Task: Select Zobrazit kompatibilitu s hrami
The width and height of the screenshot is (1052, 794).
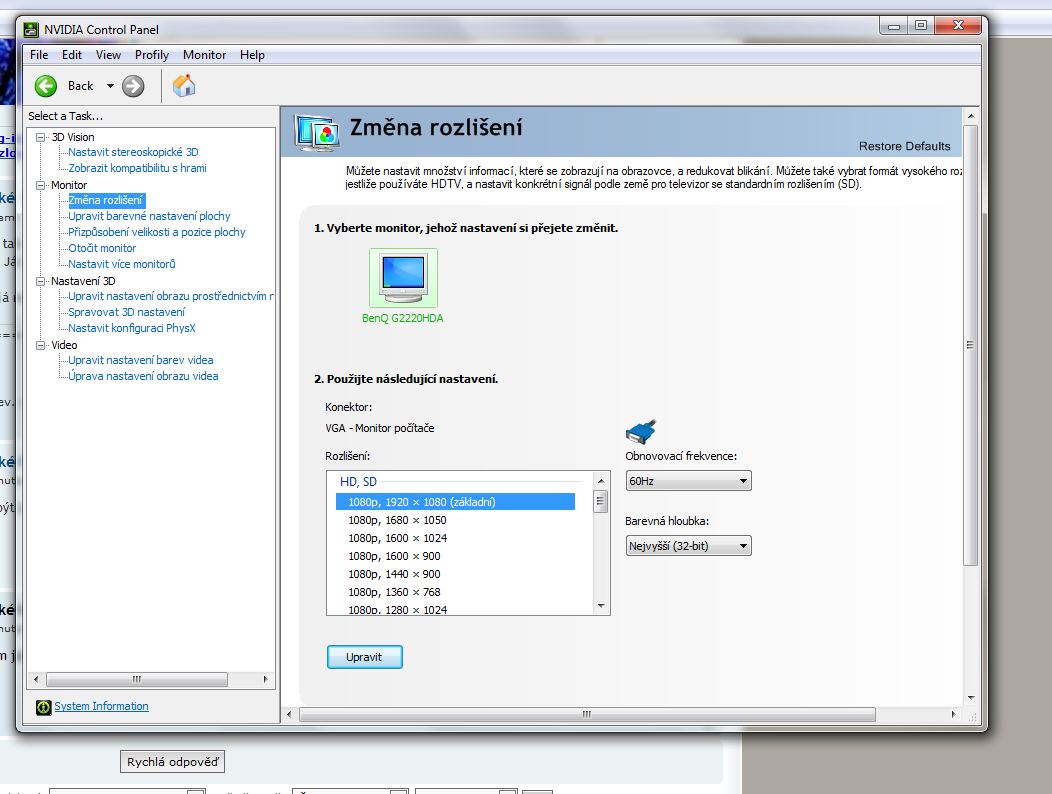Action: pyautogui.click(x=137, y=168)
